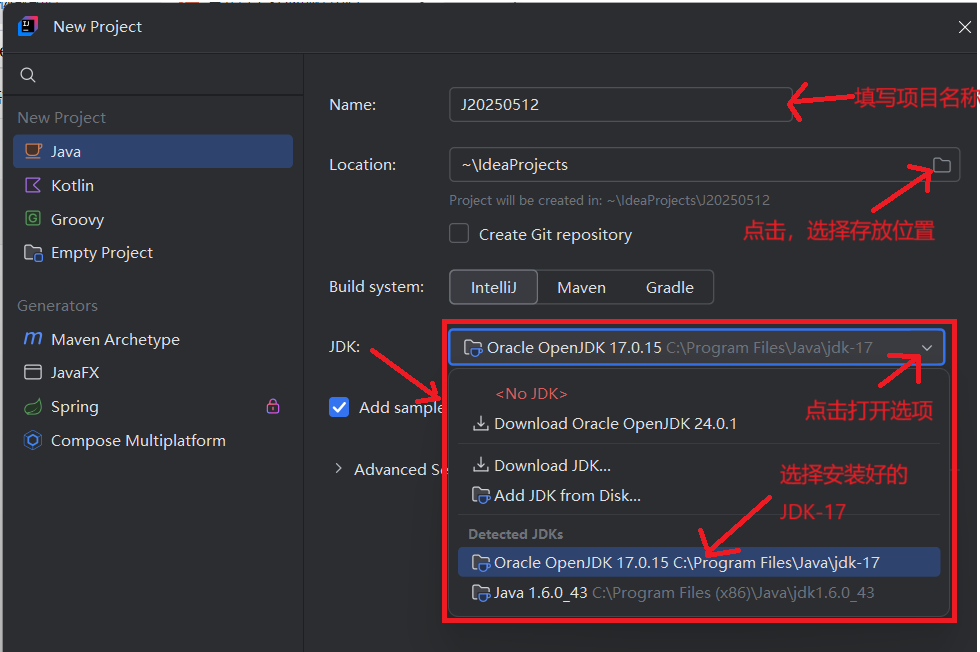Click the 'New Project' sidebar heading
This screenshot has width=980, height=652.
click(x=61, y=118)
